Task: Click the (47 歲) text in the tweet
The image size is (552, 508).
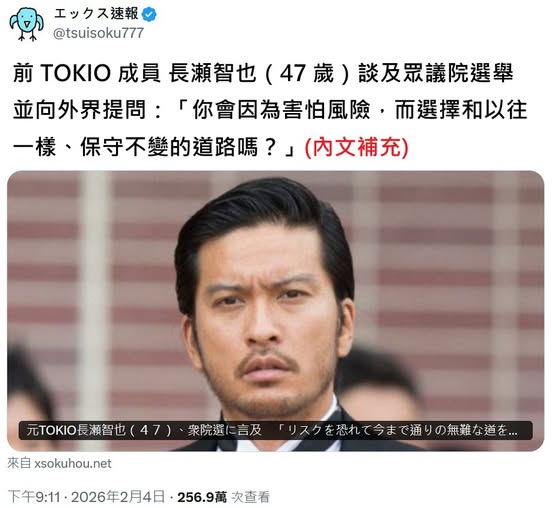Action: pyautogui.click(x=306, y=73)
